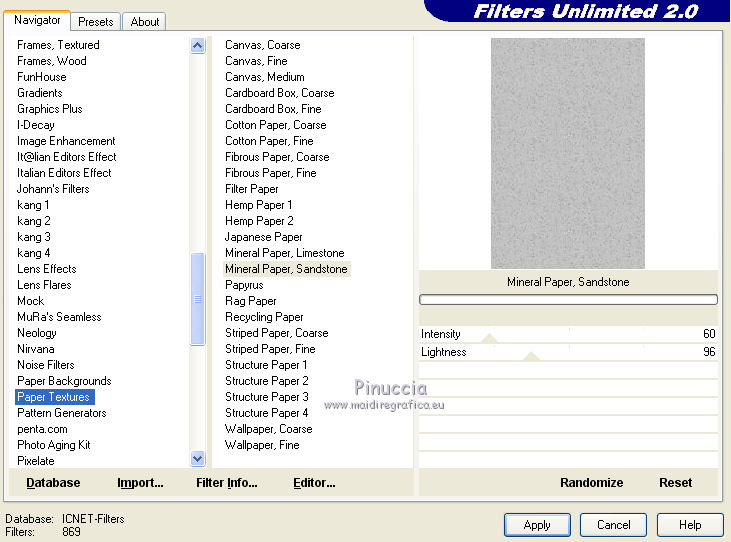The image size is (731, 542).
Task: Click Randomize
Action: point(592,483)
